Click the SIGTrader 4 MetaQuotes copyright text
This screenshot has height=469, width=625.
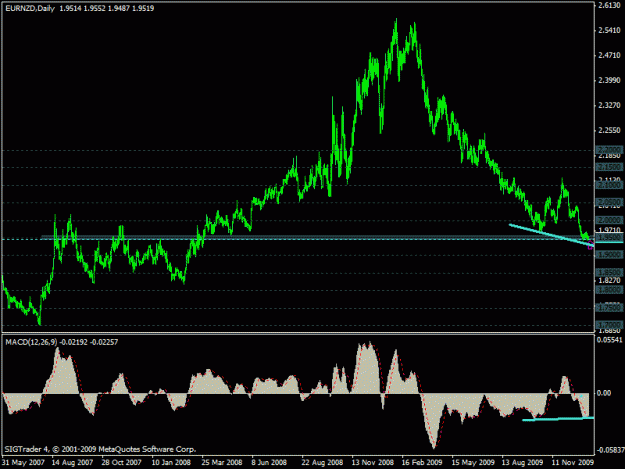click(x=100, y=449)
